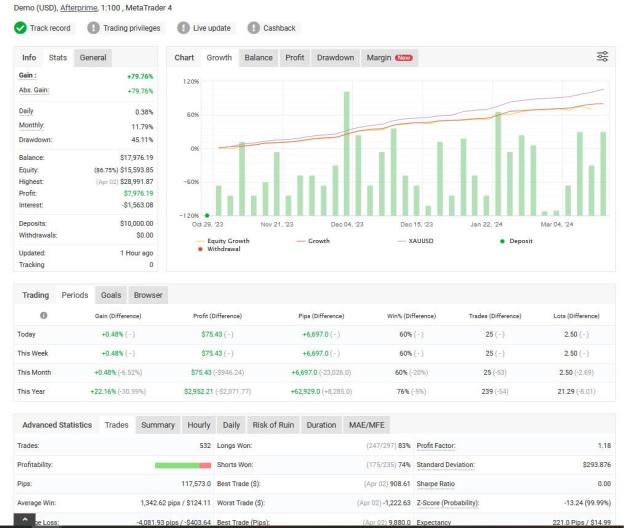625x528 pixels.
Task: Click This Year profit $2,952.21
Action: tap(199, 391)
